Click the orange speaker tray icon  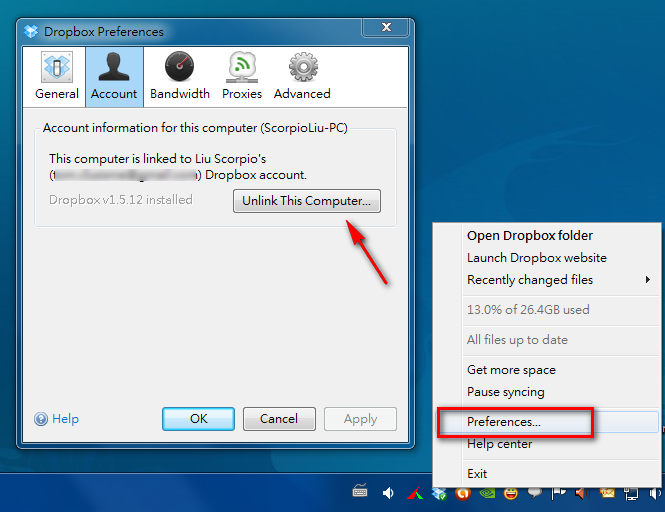582,493
